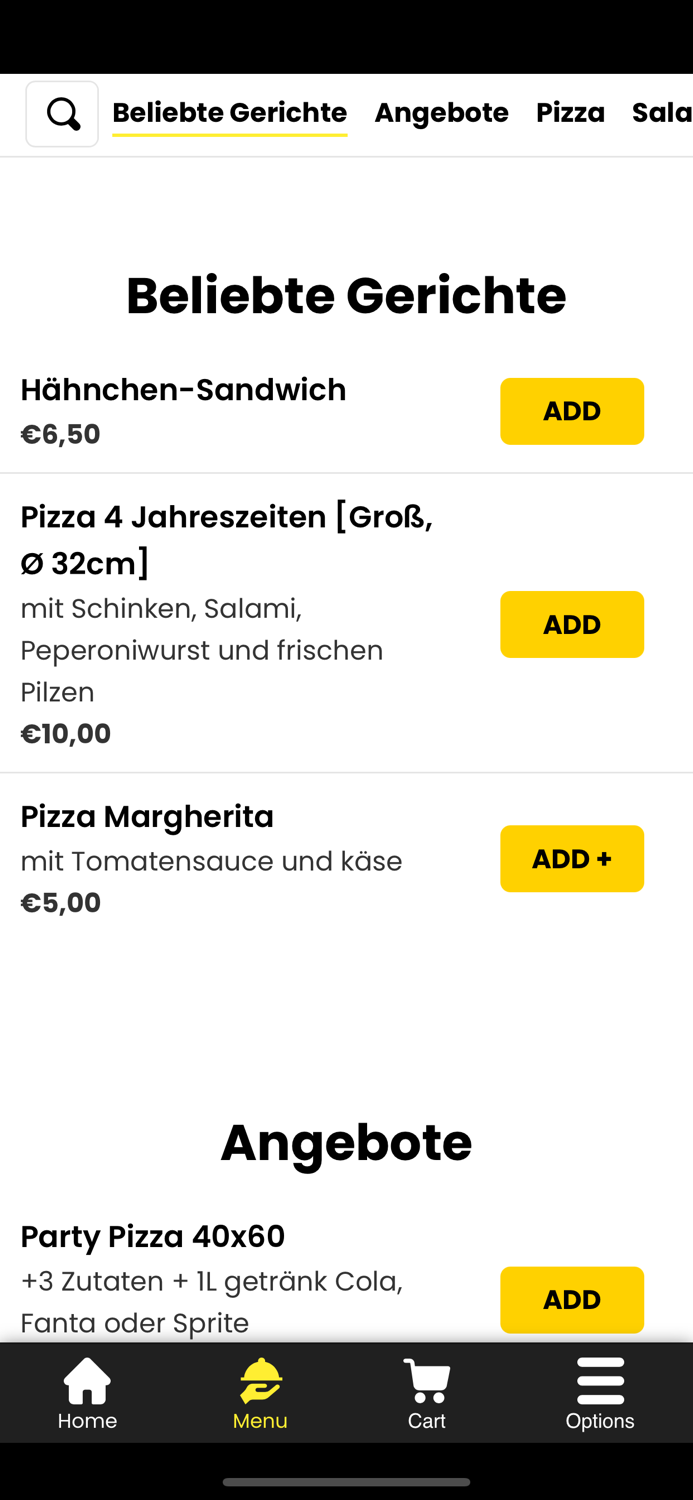Open the Options hamburger icon
This screenshot has width=693, height=1500.
(600, 1378)
